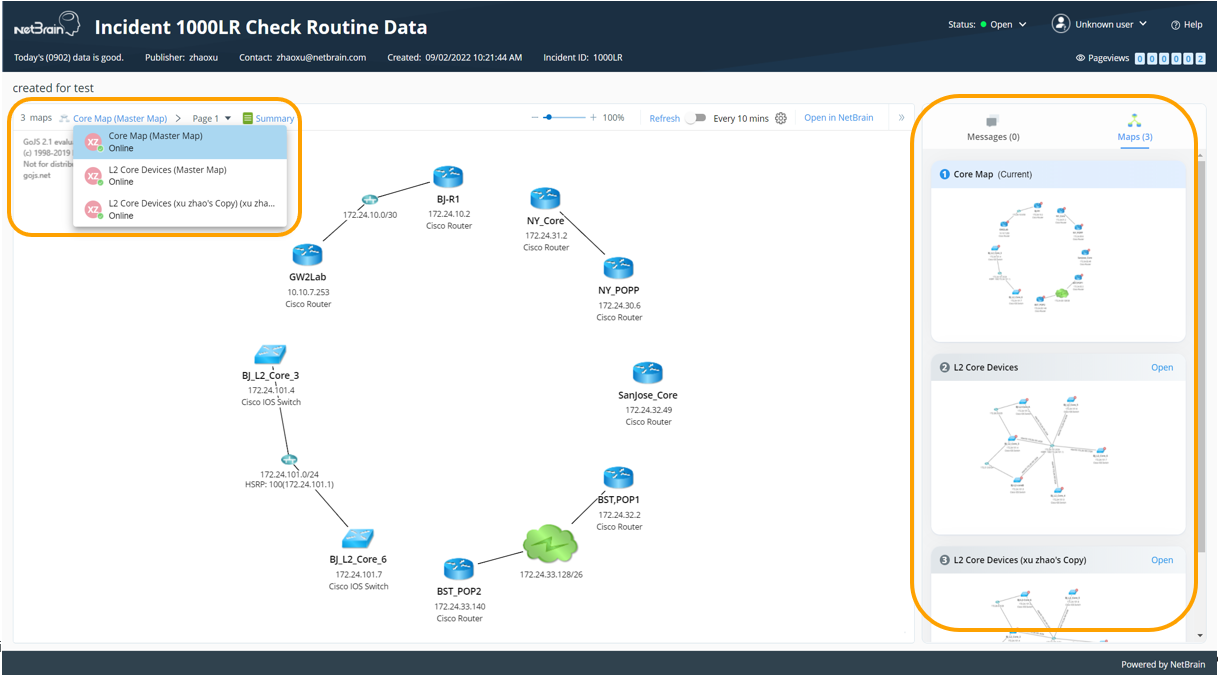
Task: Click the zoom out minus icon
Action: click(x=535, y=118)
